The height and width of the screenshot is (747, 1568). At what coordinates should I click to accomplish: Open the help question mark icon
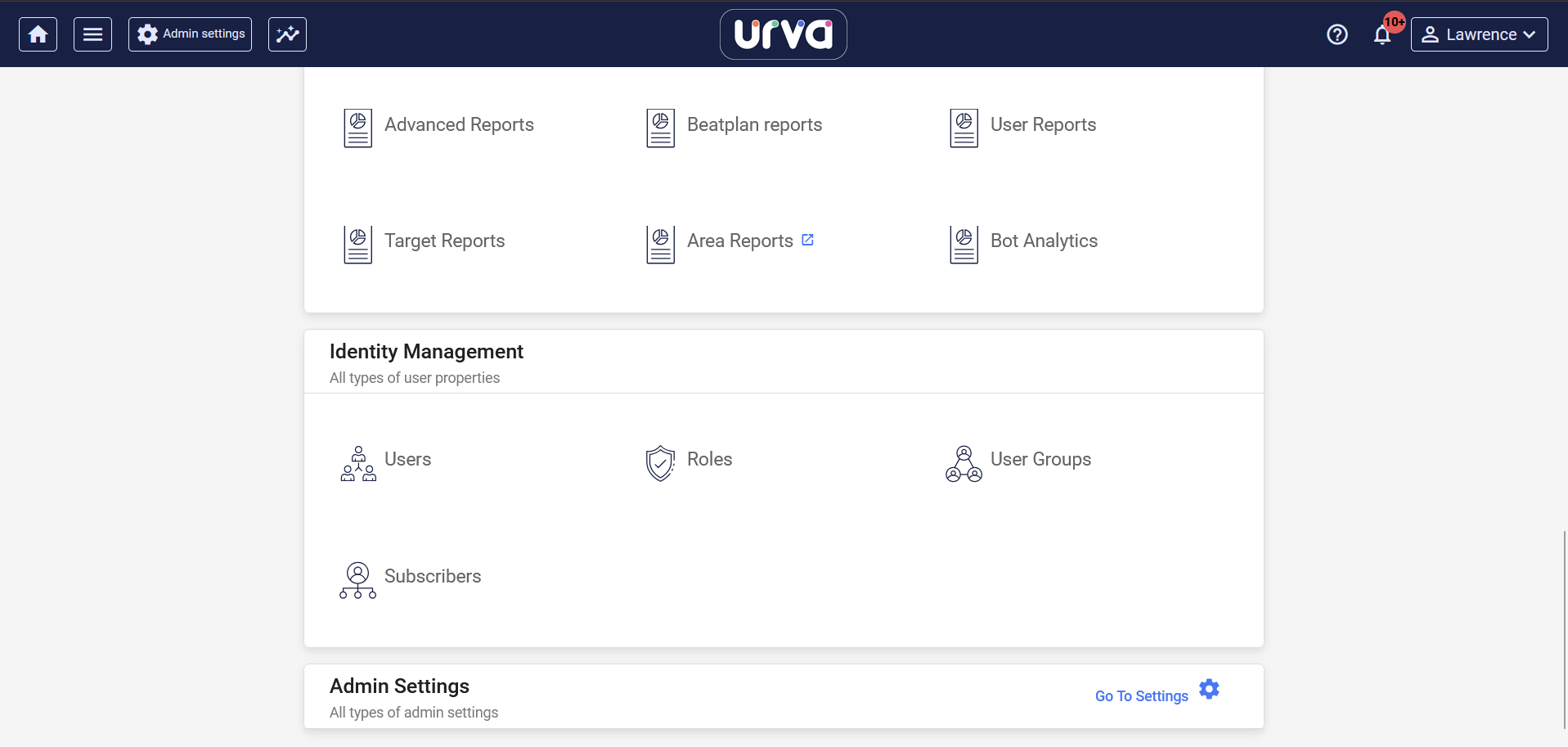[x=1337, y=34]
